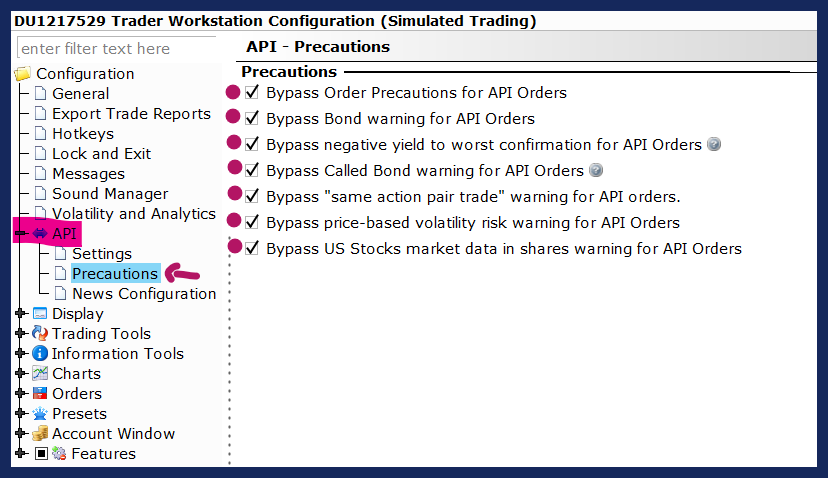Click the blue Information Tools icon

point(40,354)
